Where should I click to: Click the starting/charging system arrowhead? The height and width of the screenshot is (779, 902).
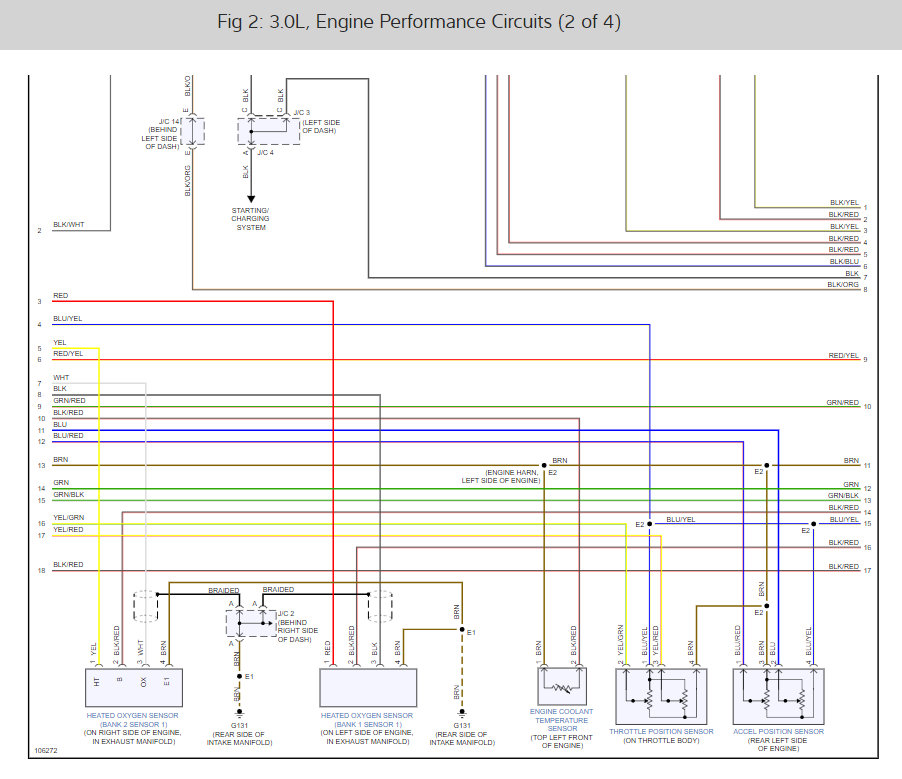(x=251, y=199)
